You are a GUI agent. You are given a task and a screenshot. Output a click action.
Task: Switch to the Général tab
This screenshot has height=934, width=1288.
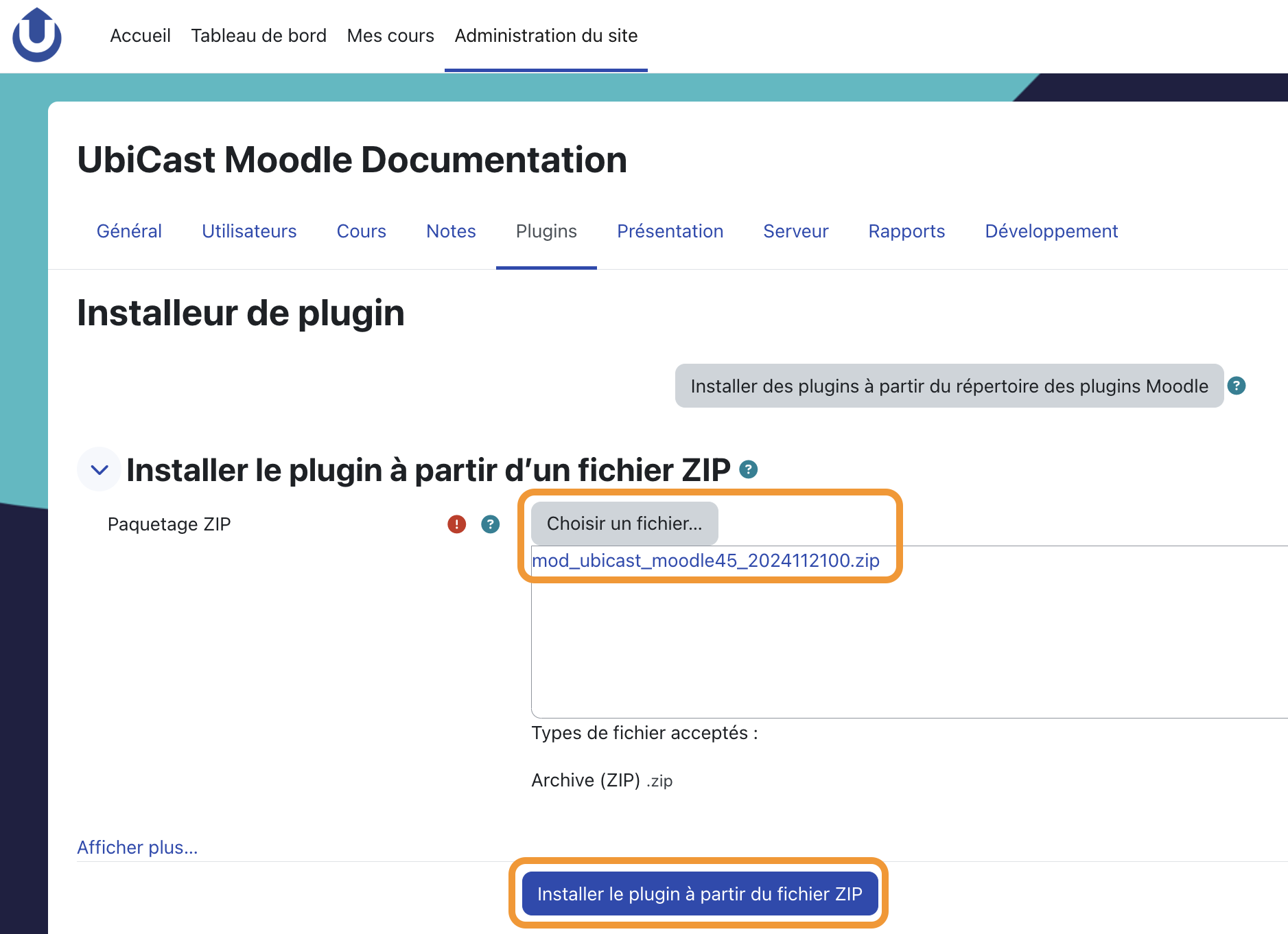click(129, 231)
